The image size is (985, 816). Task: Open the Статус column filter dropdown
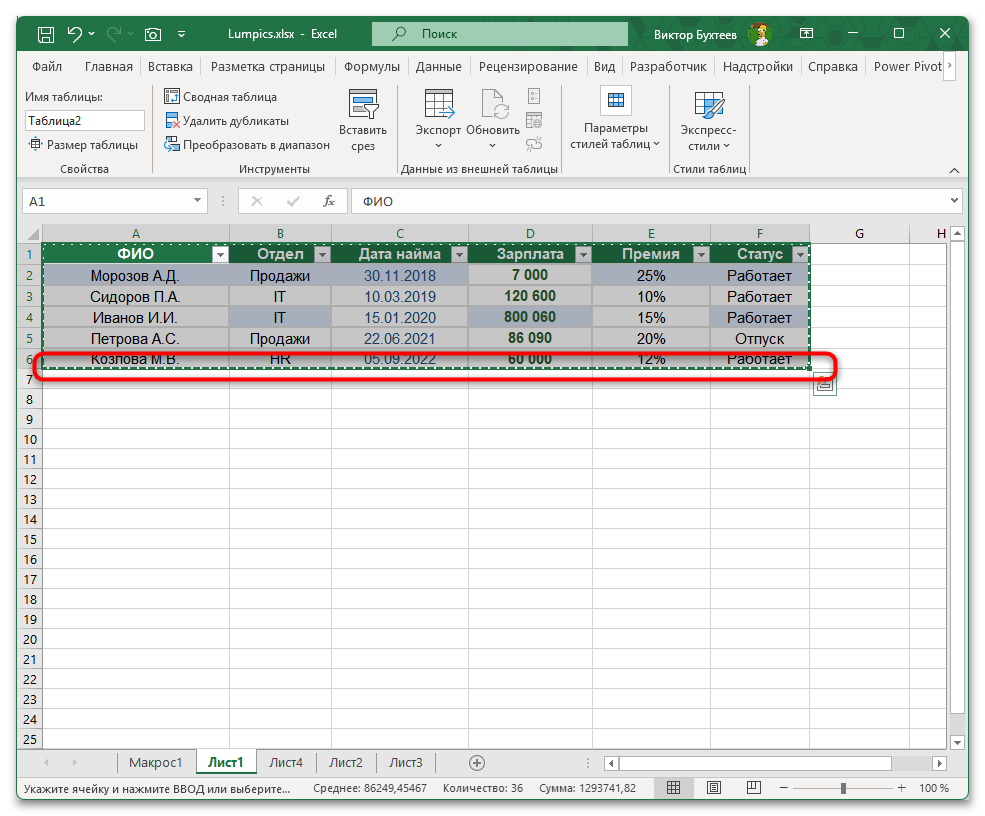point(799,253)
